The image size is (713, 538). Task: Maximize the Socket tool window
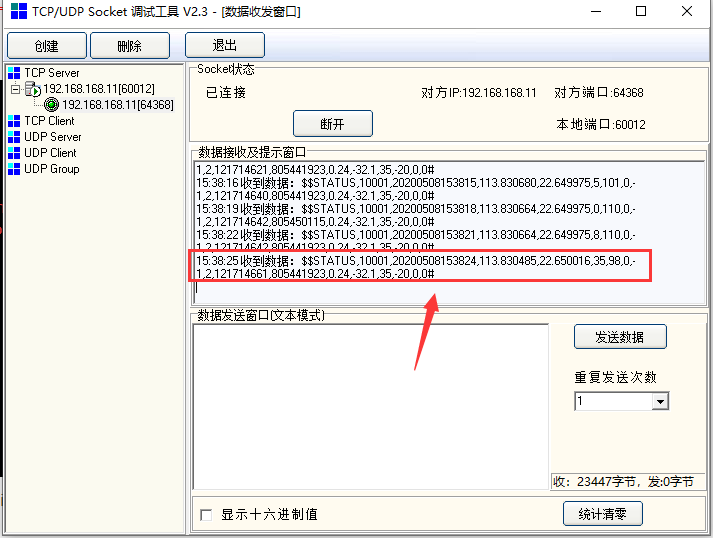tap(641, 11)
